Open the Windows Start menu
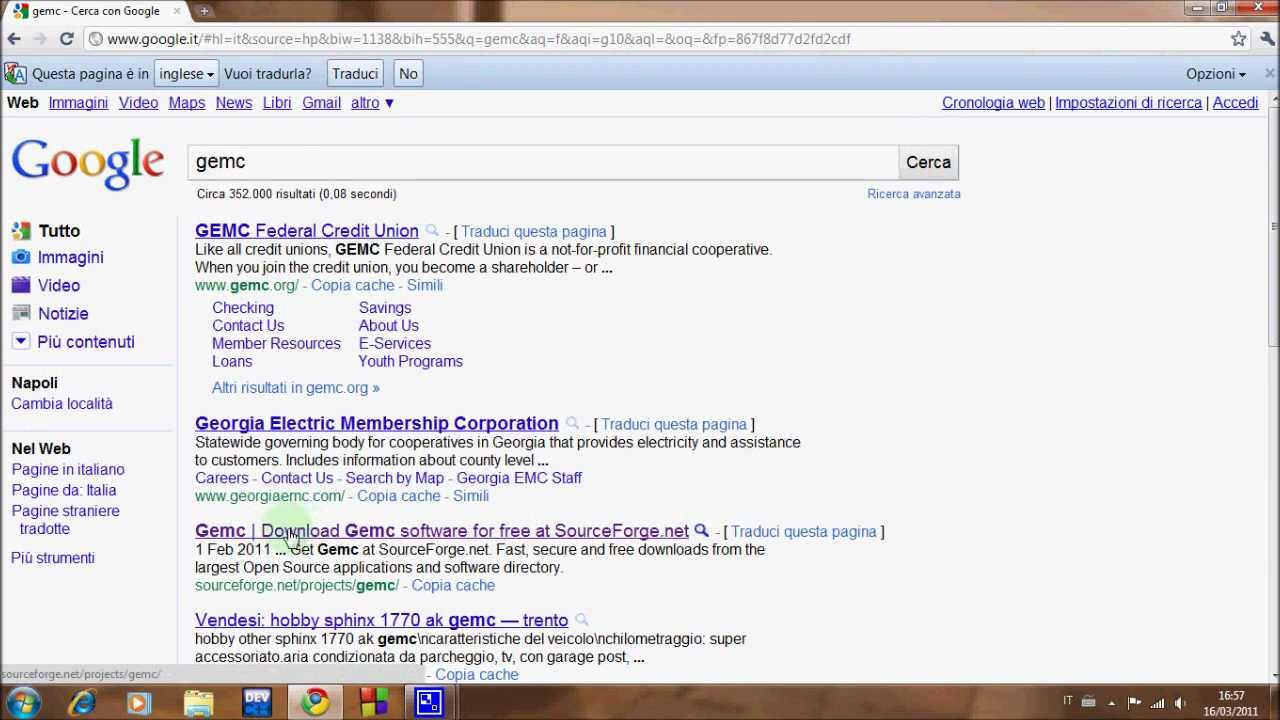 point(22,703)
